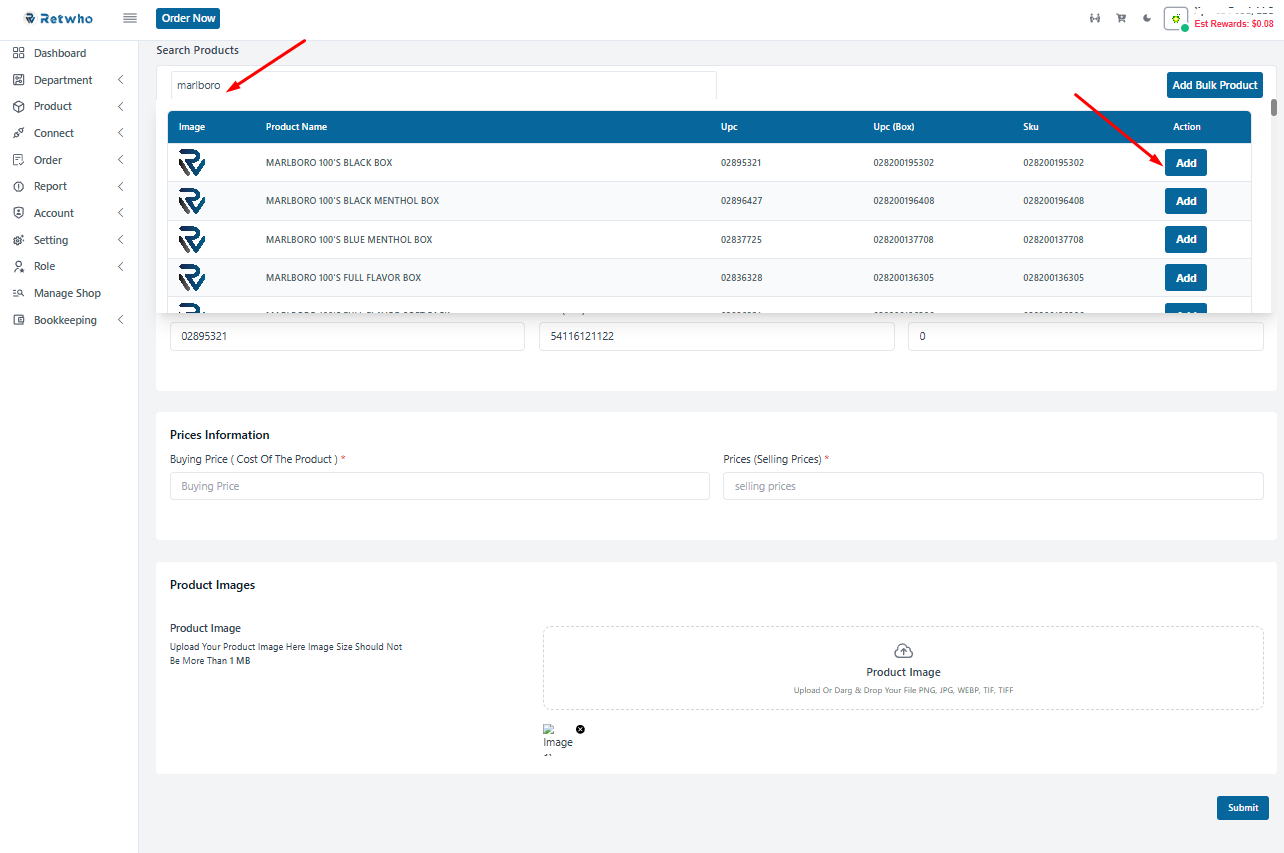This screenshot has height=853, width=1284.
Task: Expand the Department menu chevron
Action: click(120, 80)
